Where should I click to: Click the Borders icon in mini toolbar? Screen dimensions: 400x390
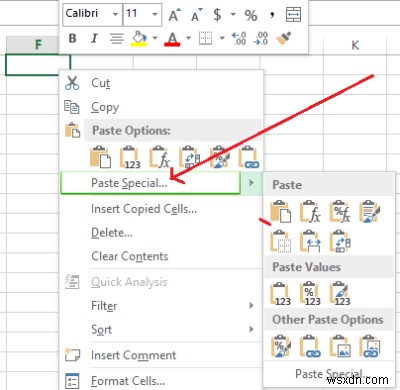point(206,39)
